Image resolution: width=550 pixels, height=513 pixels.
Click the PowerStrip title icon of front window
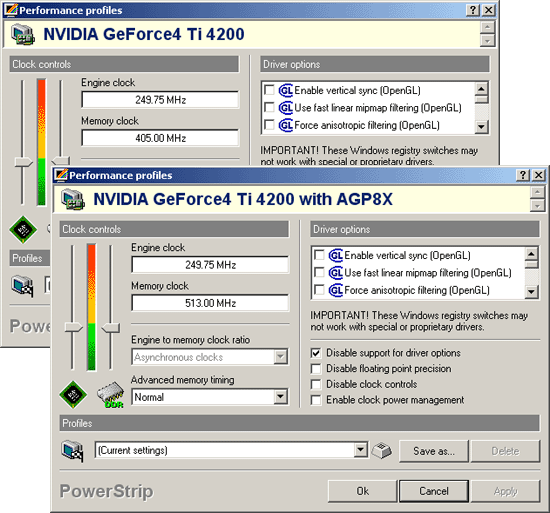pyautogui.click(x=61, y=175)
